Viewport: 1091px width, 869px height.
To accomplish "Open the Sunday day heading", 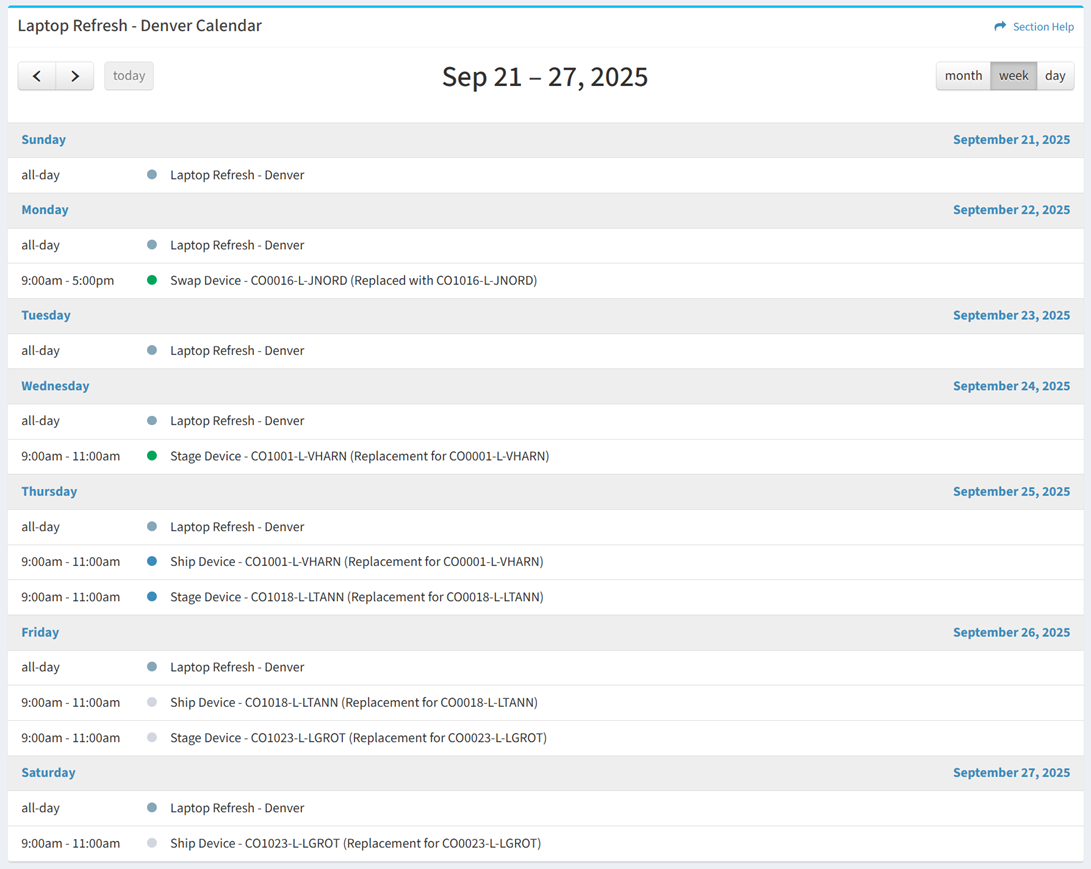I will [x=44, y=140].
